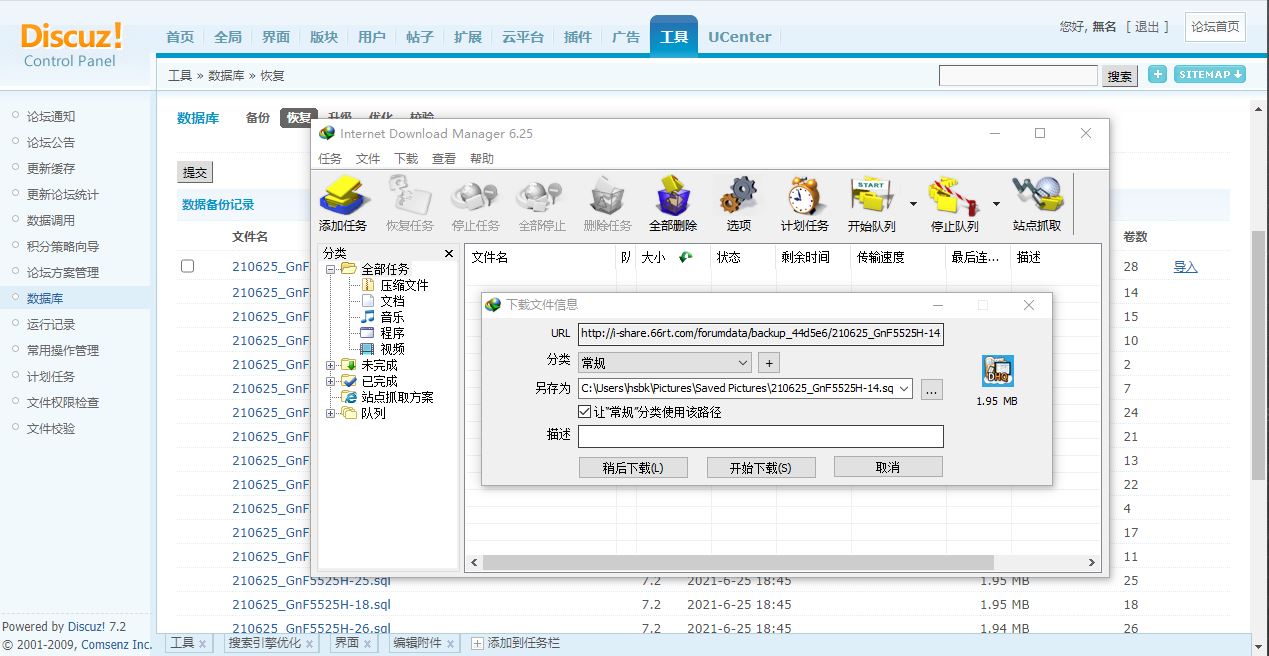Click the Discuz search input box
The height and width of the screenshot is (656, 1269).
(x=1018, y=76)
